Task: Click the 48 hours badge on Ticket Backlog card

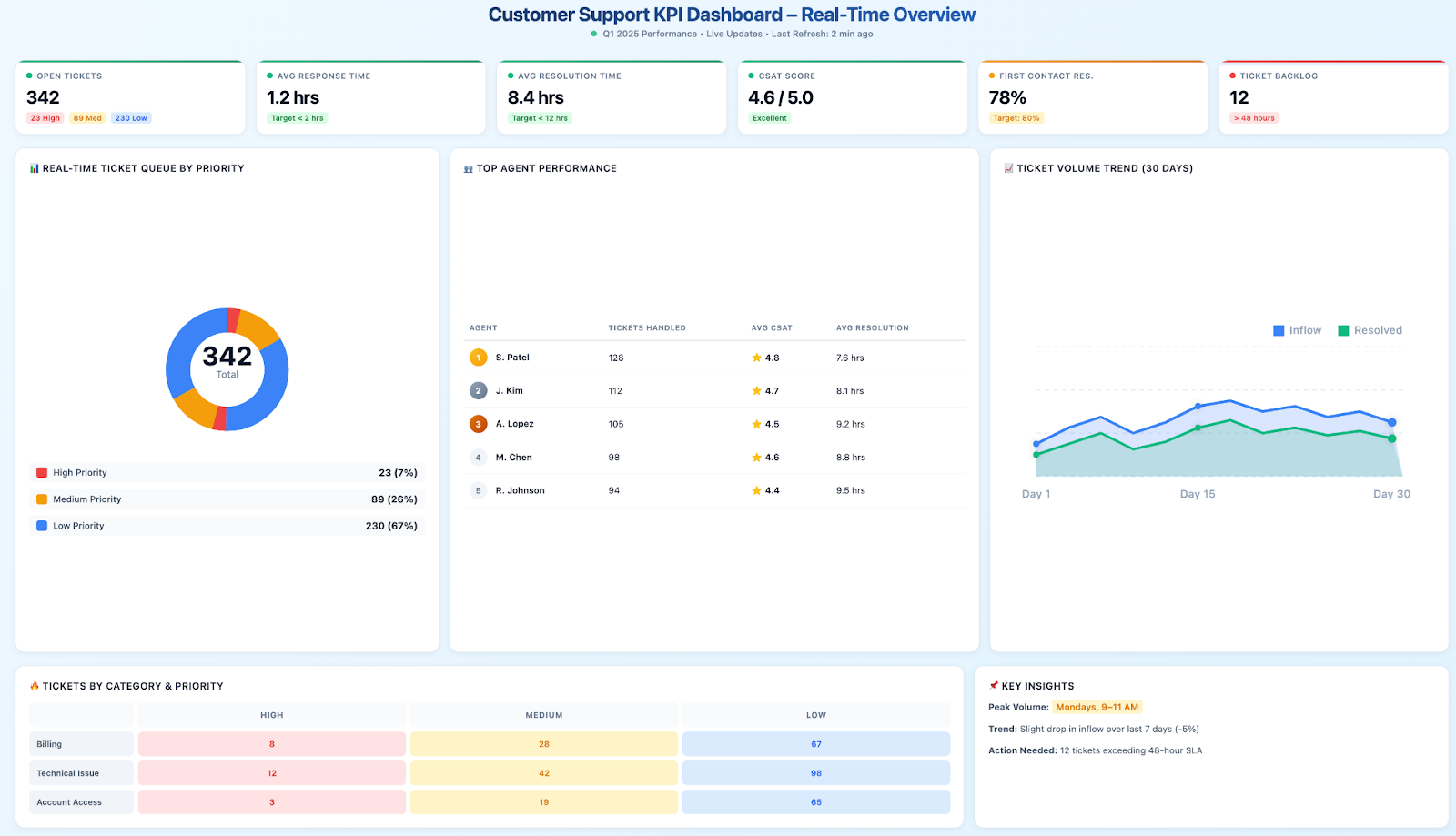Action: point(1254,117)
